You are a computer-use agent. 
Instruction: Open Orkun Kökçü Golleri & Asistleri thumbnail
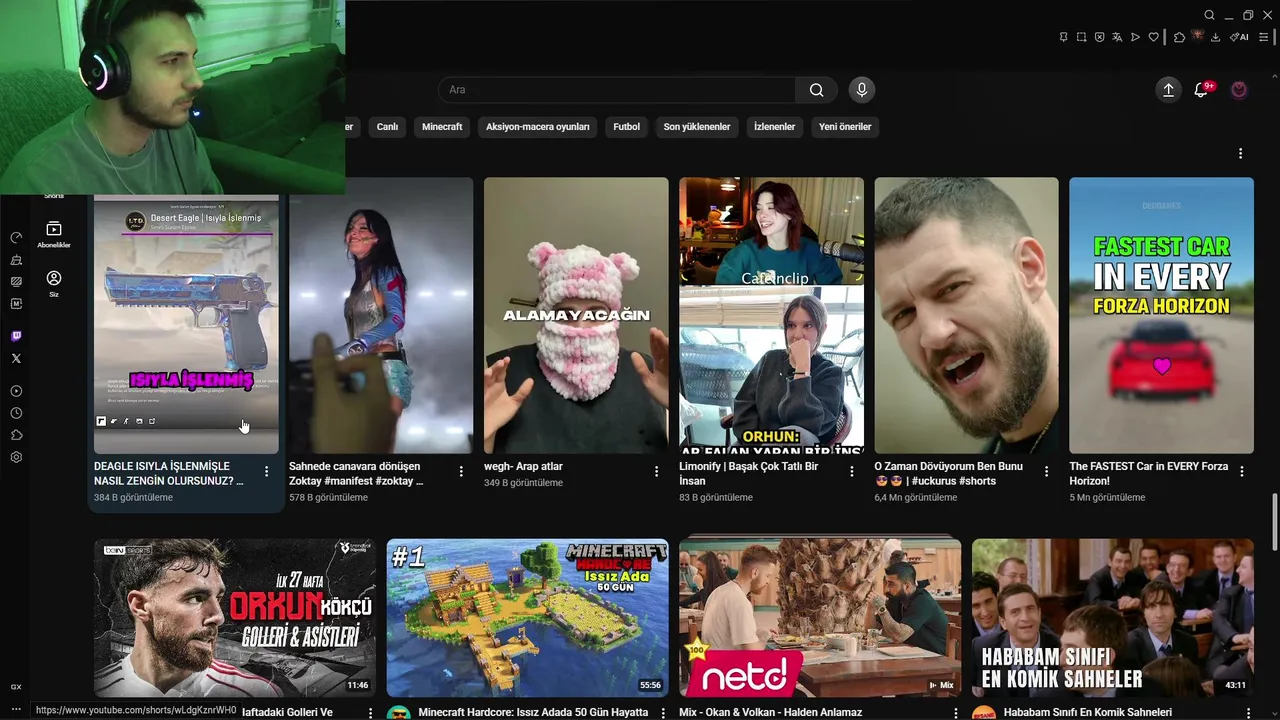235,618
